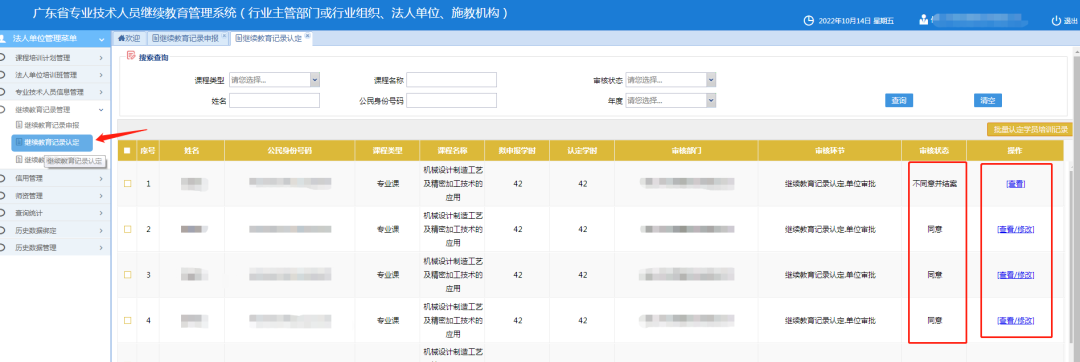
Task: Click the 姓名 input field
Action: (x=275, y=100)
